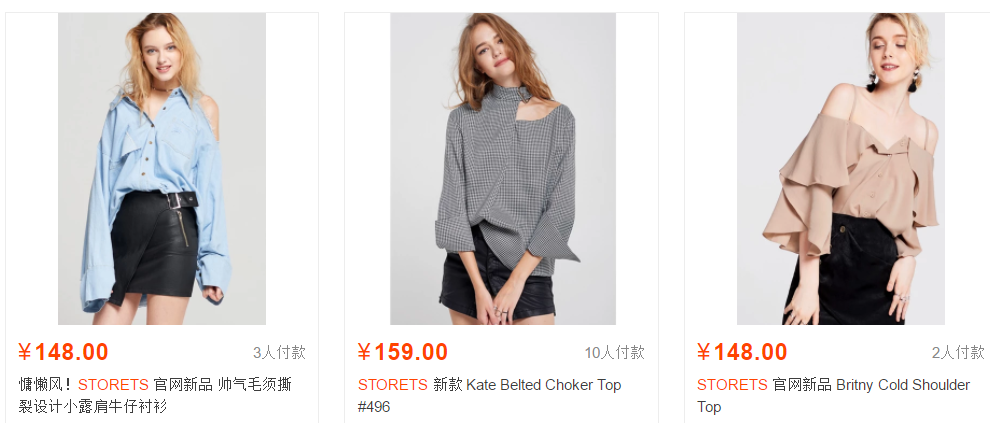Click STORETS brand in Britny Cold Shoulder title
Viewport: 990px width, 423px height.
732,384
